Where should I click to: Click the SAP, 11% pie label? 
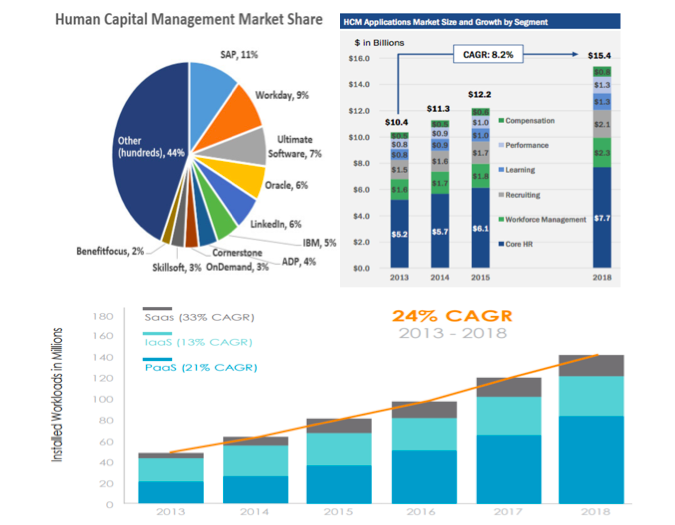(239, 55)
